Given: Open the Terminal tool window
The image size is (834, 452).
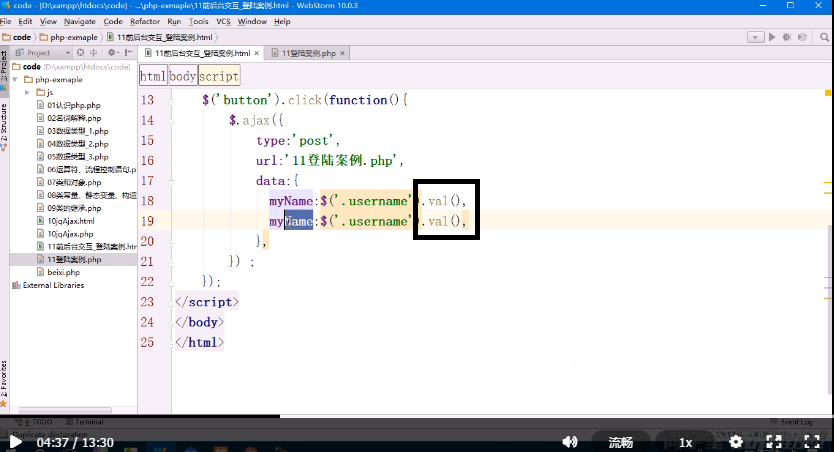Looking at the screenshot, I should pyautogui.click(x=85, y=422).
